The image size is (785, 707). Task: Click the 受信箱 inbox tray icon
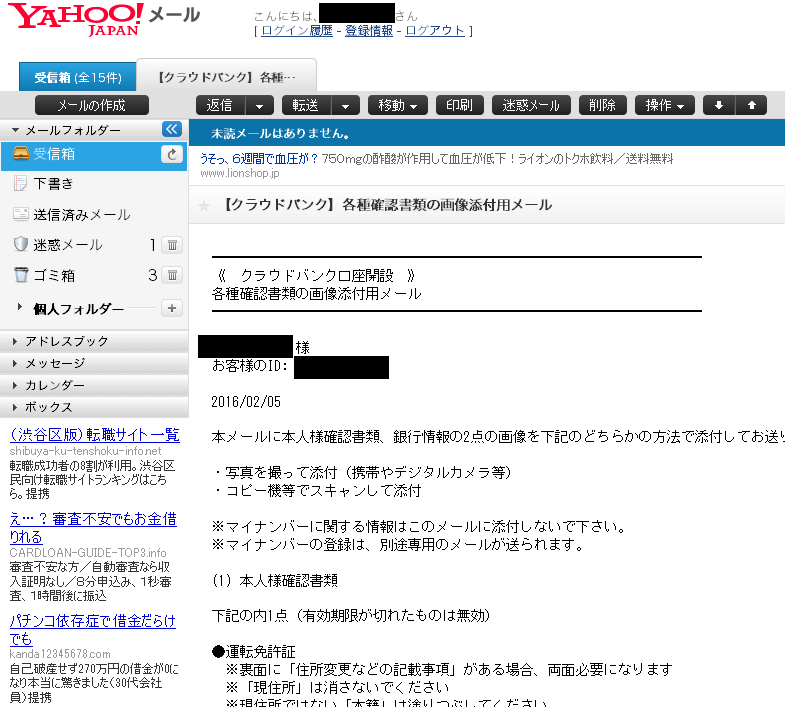coord(21,153)
